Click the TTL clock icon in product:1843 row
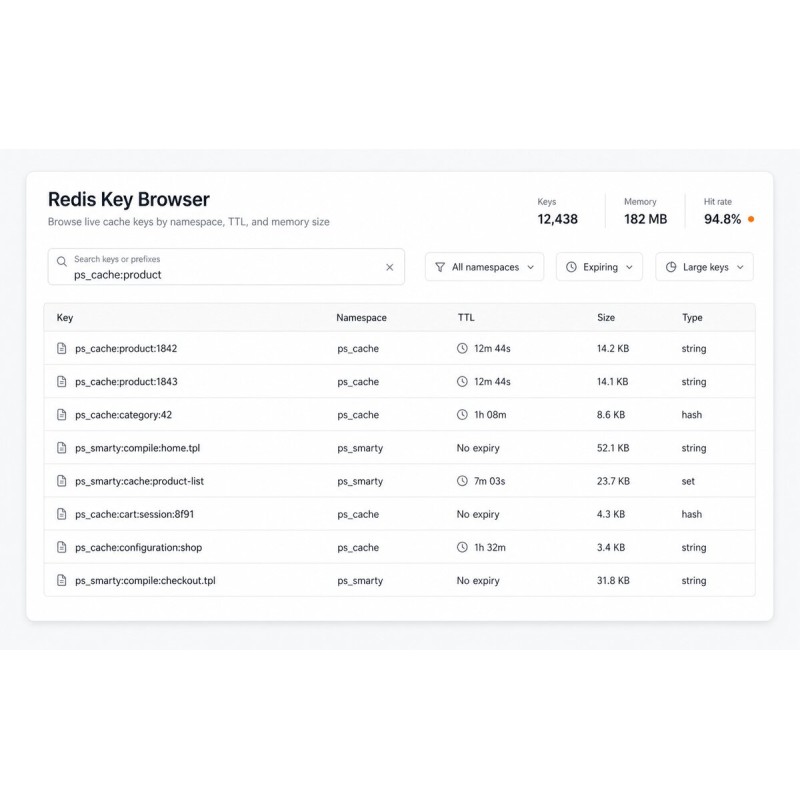Image resolution: width=800 pixels, height=800 pixels. pos(462,382)
